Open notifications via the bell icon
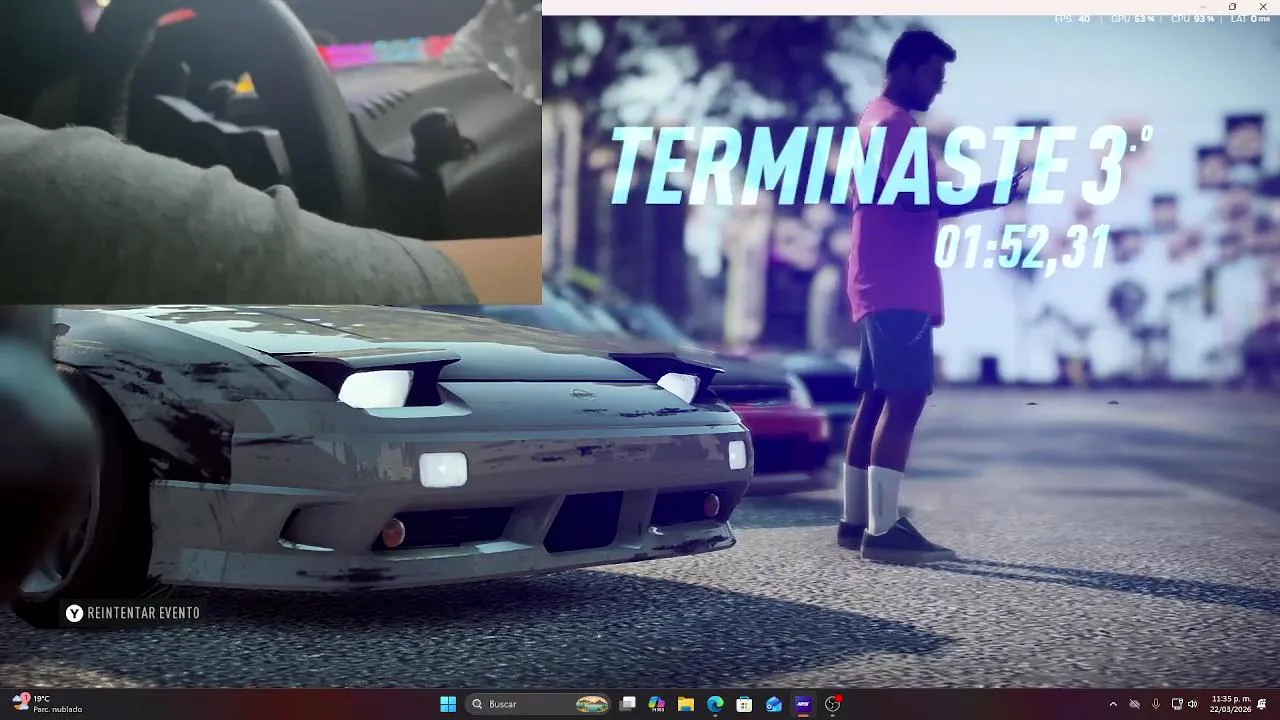 click(1262, 704)
